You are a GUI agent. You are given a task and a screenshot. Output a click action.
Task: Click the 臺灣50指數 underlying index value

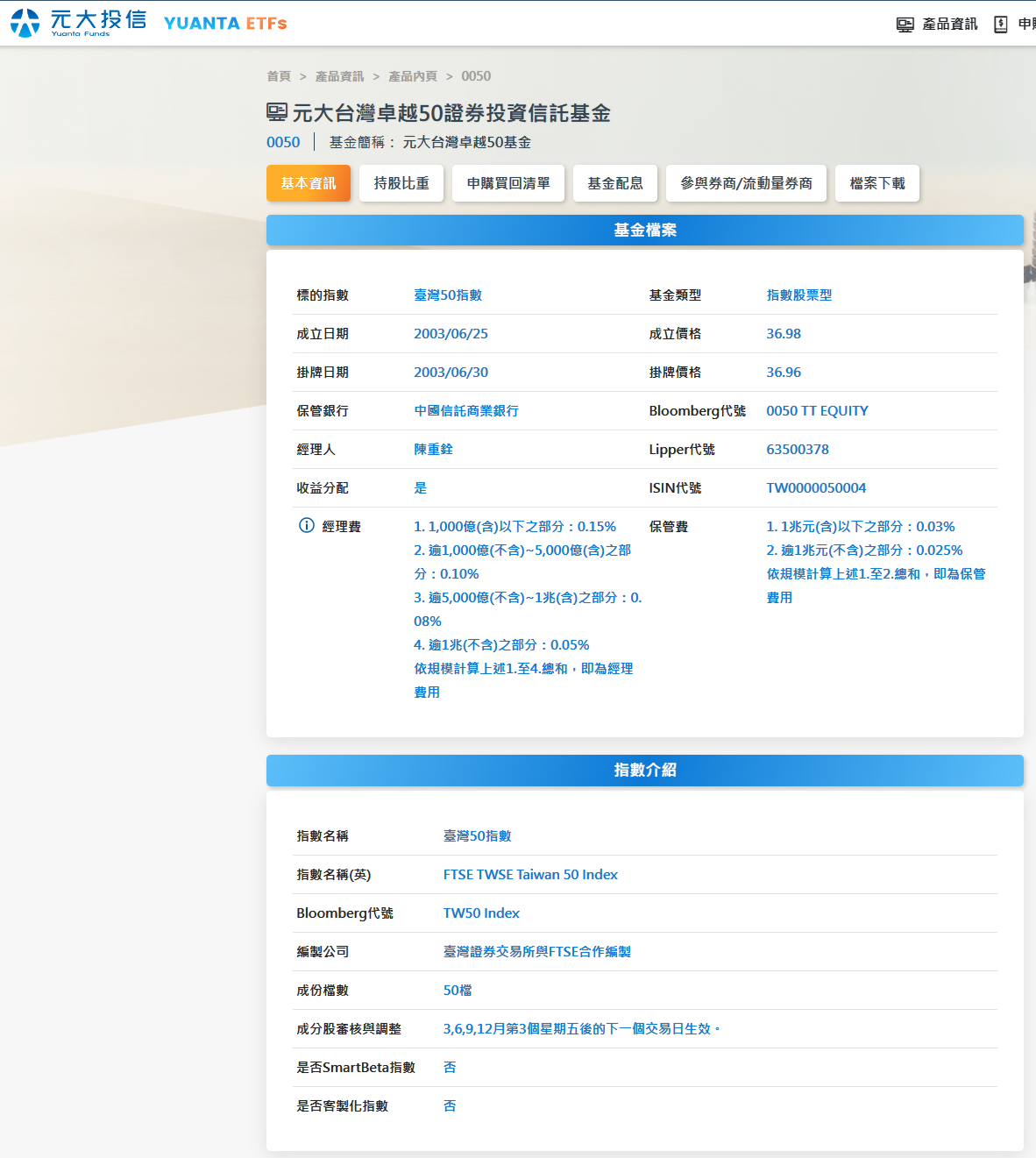point(448,295)
